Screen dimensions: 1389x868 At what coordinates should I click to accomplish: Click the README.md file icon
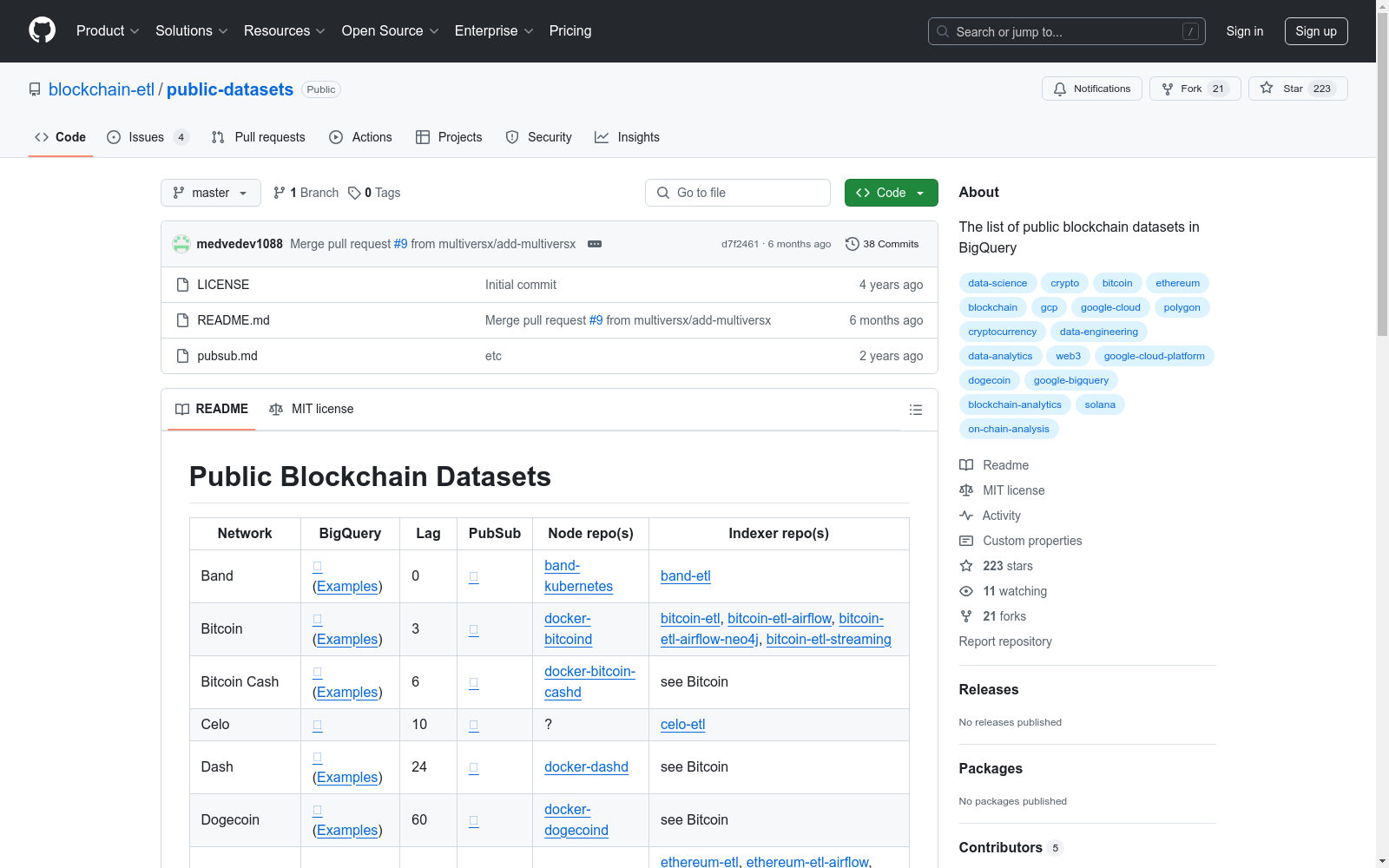[182, 320]
